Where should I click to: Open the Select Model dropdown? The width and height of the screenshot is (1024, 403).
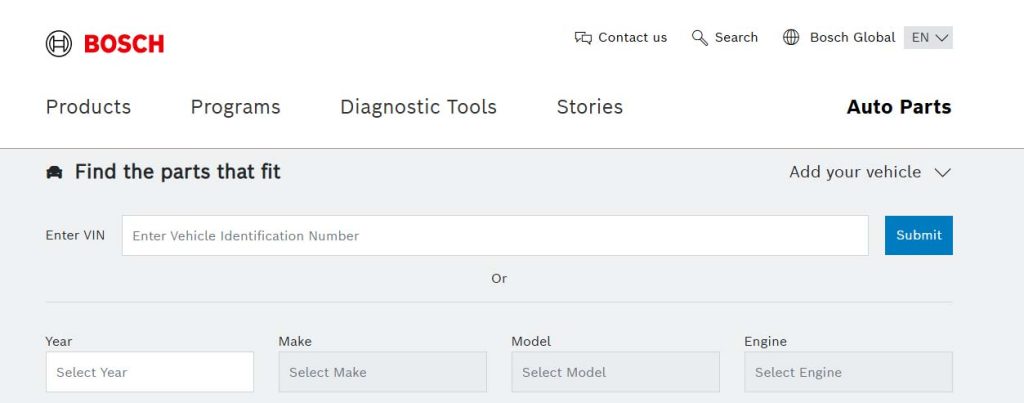click(615, 372)
